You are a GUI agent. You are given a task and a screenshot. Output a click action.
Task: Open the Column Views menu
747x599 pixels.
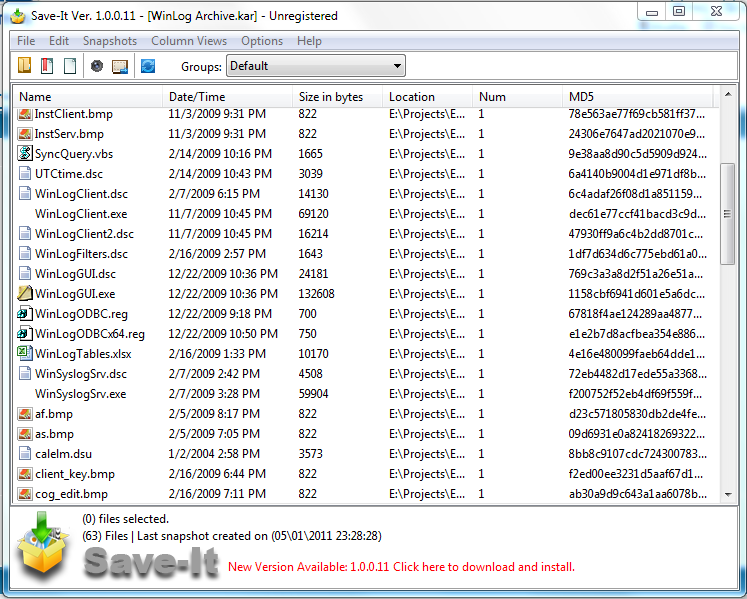coord(189,41)
